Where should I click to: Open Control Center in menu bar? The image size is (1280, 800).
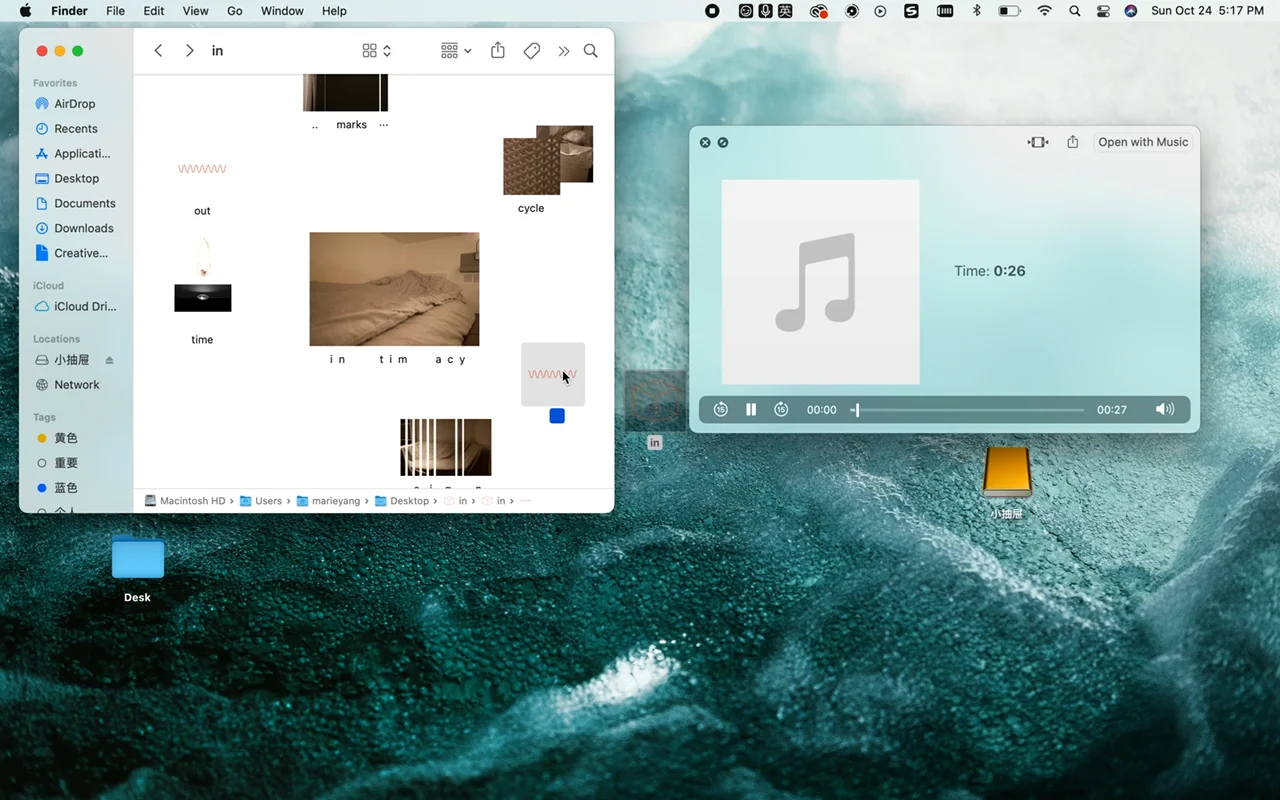pos(1103,11)
